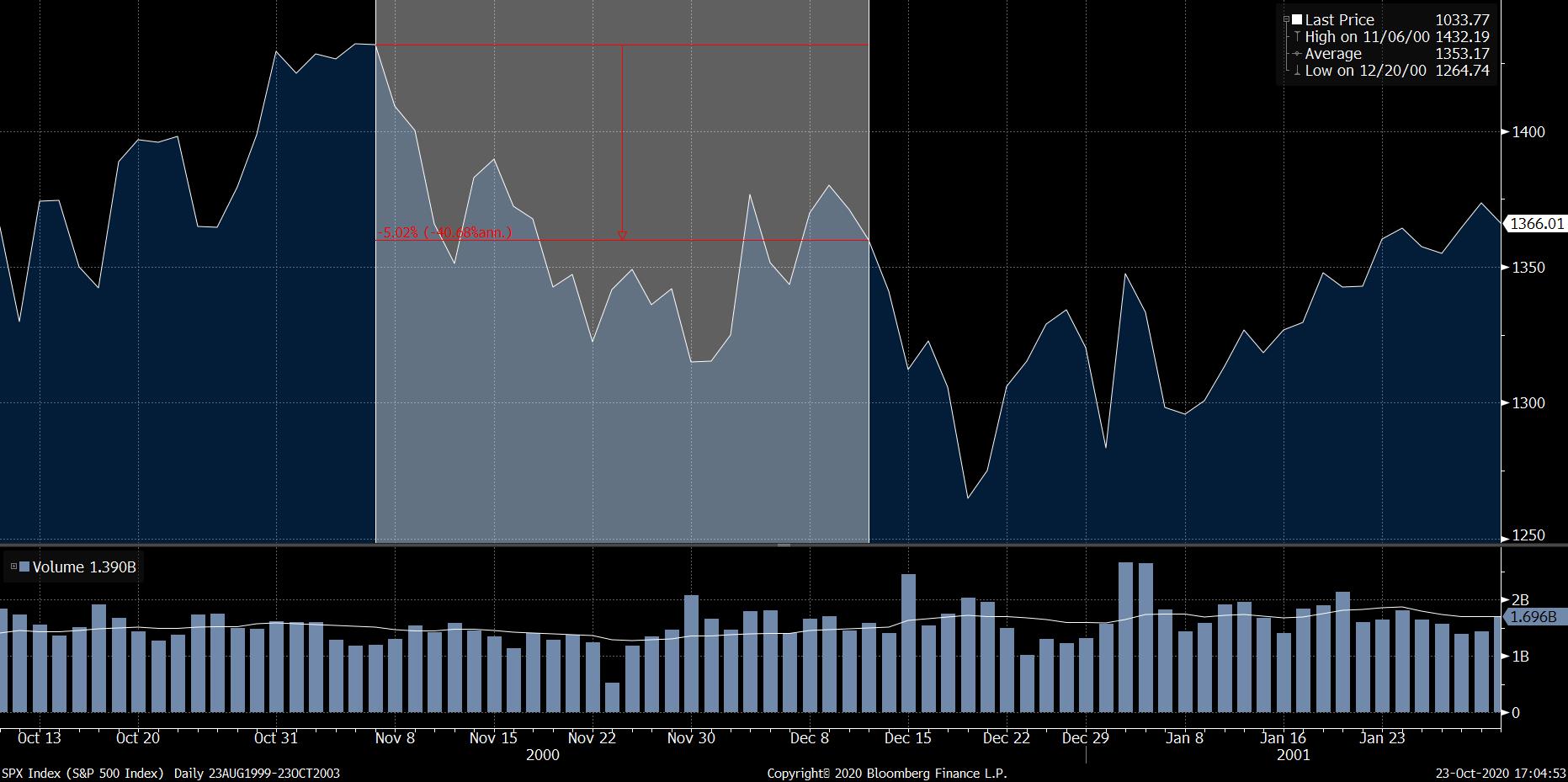
Task: Click the Low on 12/20/00 legend row
Action: [1365, 71]
